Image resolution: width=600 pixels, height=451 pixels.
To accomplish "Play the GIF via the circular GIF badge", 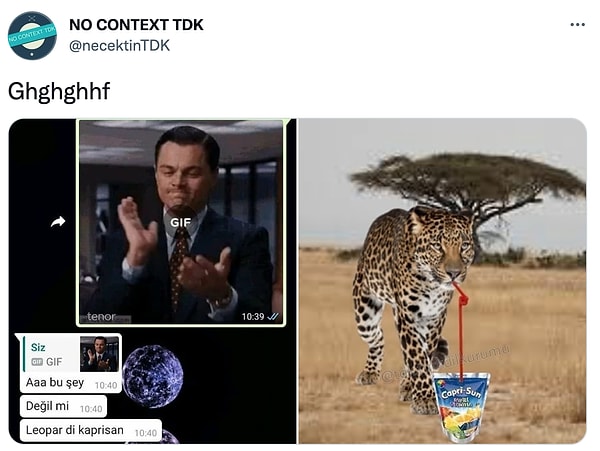I will point(181,222).
